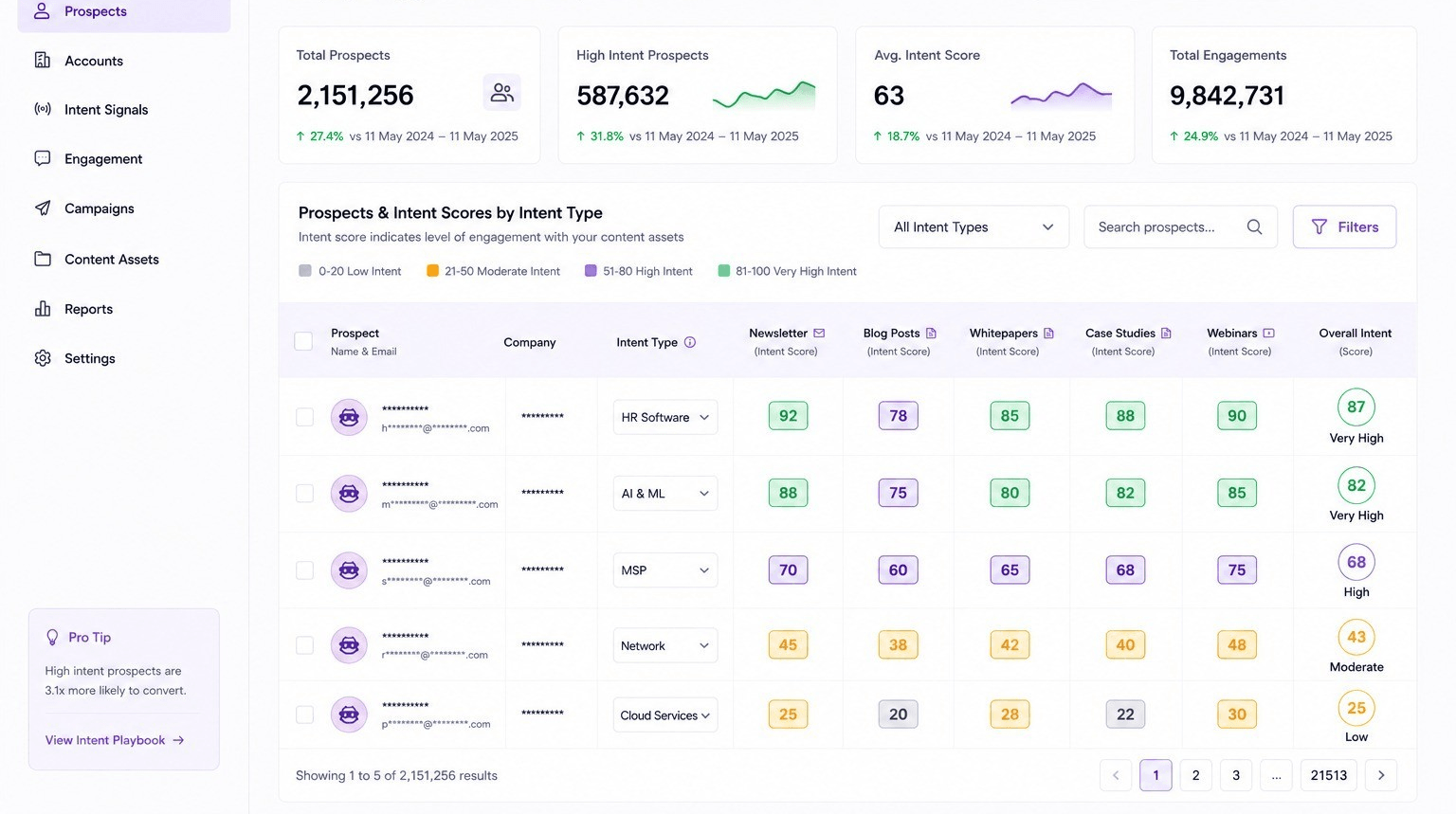Go to pagination page 3
The height and width of the screenshot is (814, 1456).
[1236, 775]
